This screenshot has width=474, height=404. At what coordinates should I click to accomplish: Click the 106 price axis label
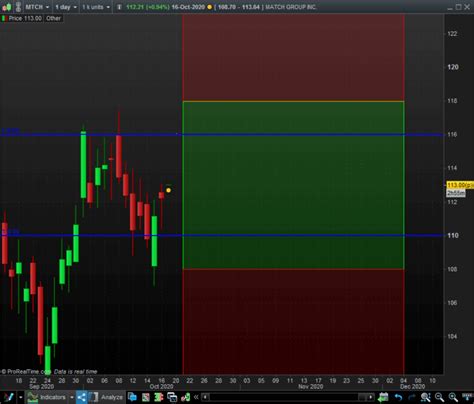click(x=452, y=303)
